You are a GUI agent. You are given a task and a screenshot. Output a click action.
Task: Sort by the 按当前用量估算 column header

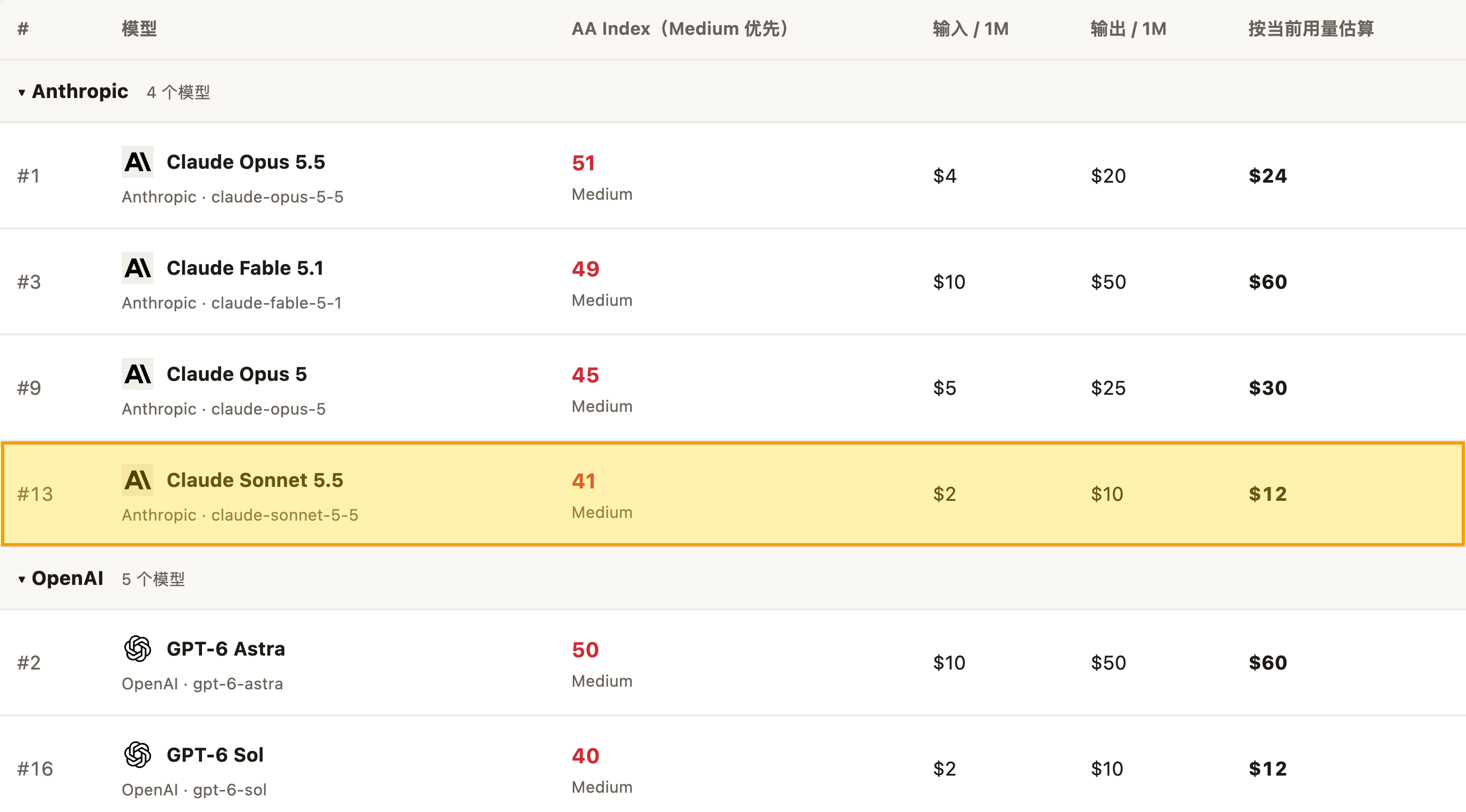click(x=1311, y=28)
